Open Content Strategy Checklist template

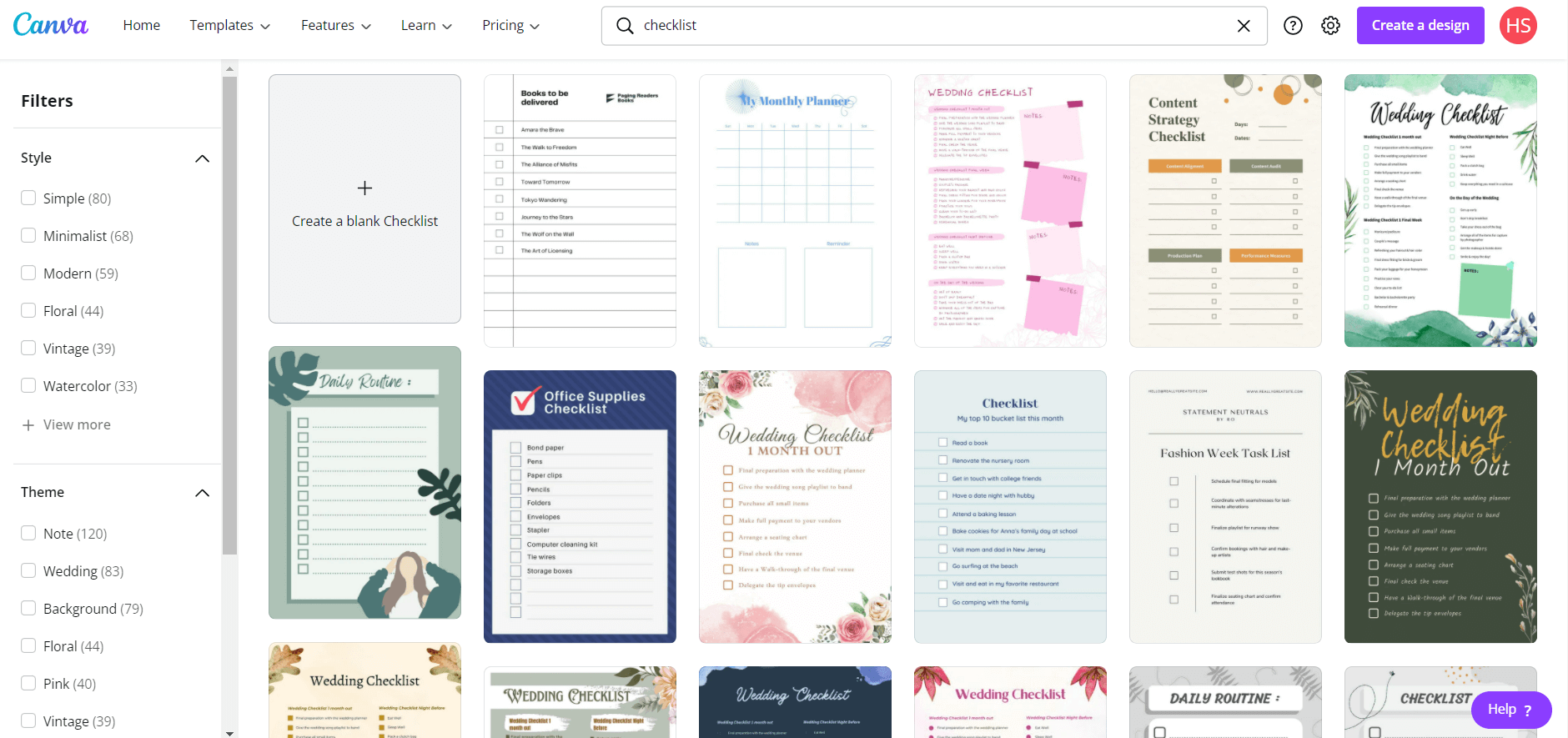1225,211
